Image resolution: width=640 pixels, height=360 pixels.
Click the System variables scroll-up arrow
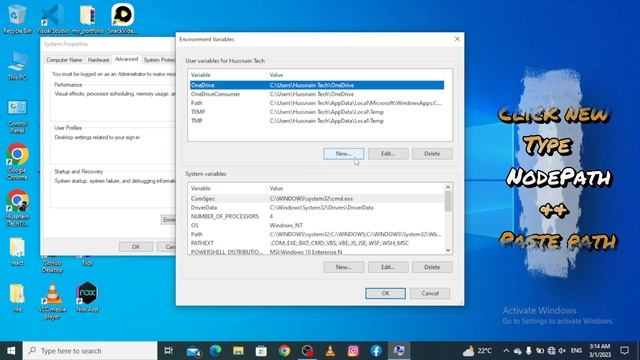448,187
